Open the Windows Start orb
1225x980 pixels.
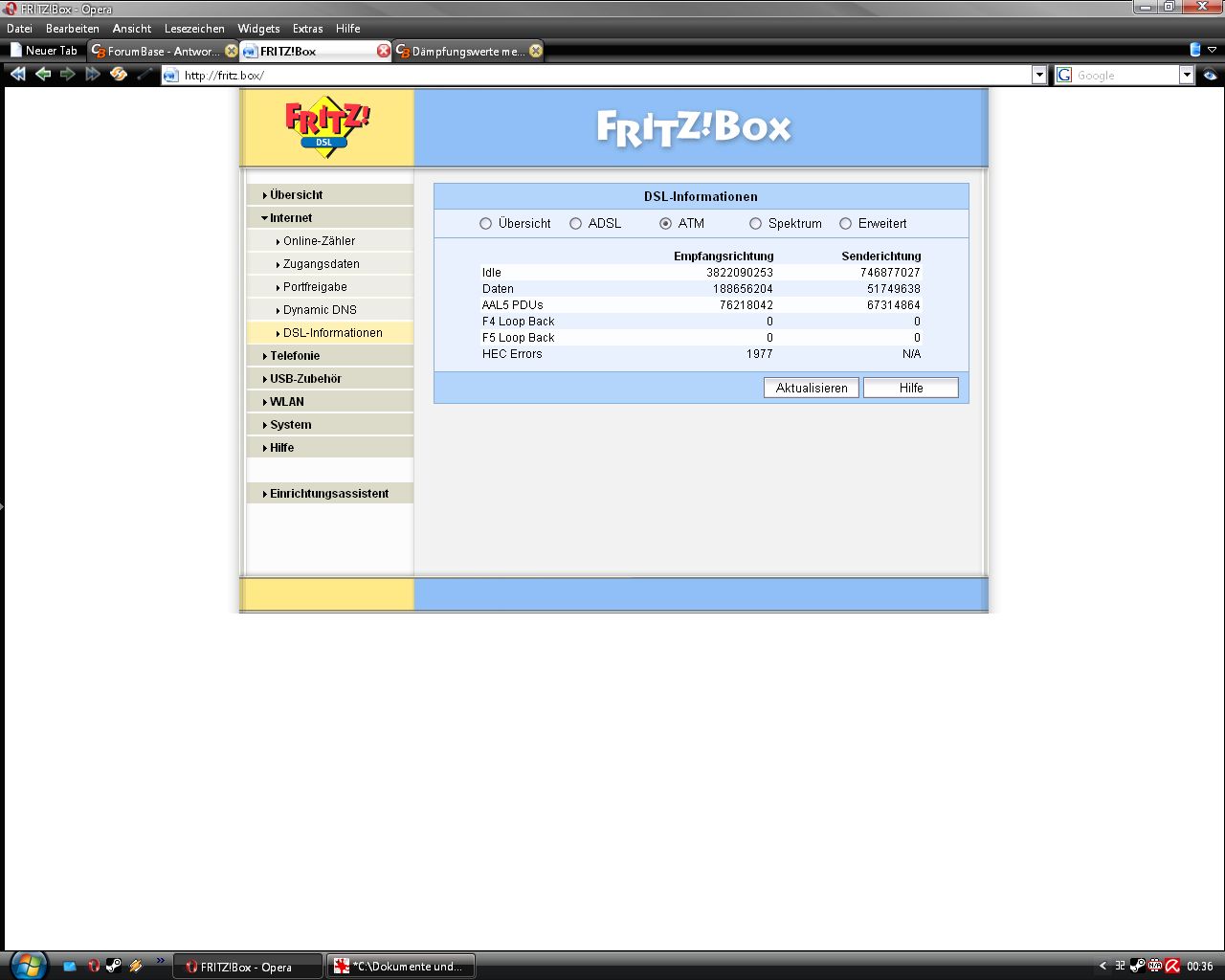click(28, 965)
